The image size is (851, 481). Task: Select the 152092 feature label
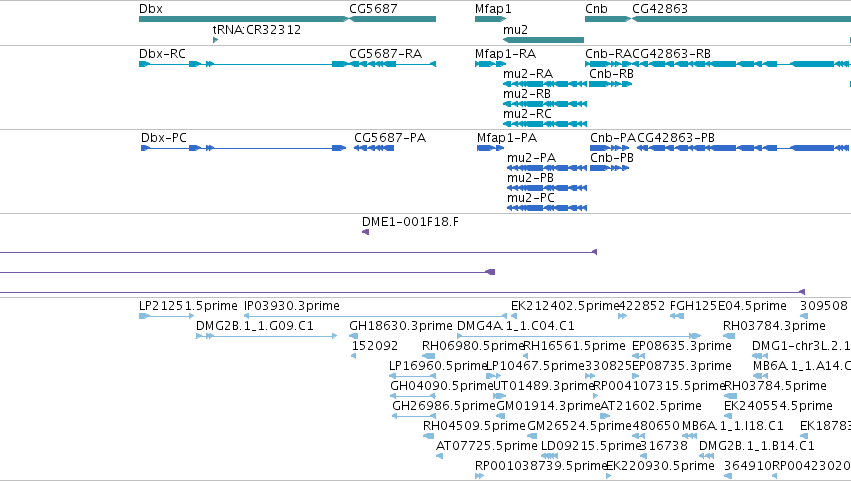coord(375,346)
